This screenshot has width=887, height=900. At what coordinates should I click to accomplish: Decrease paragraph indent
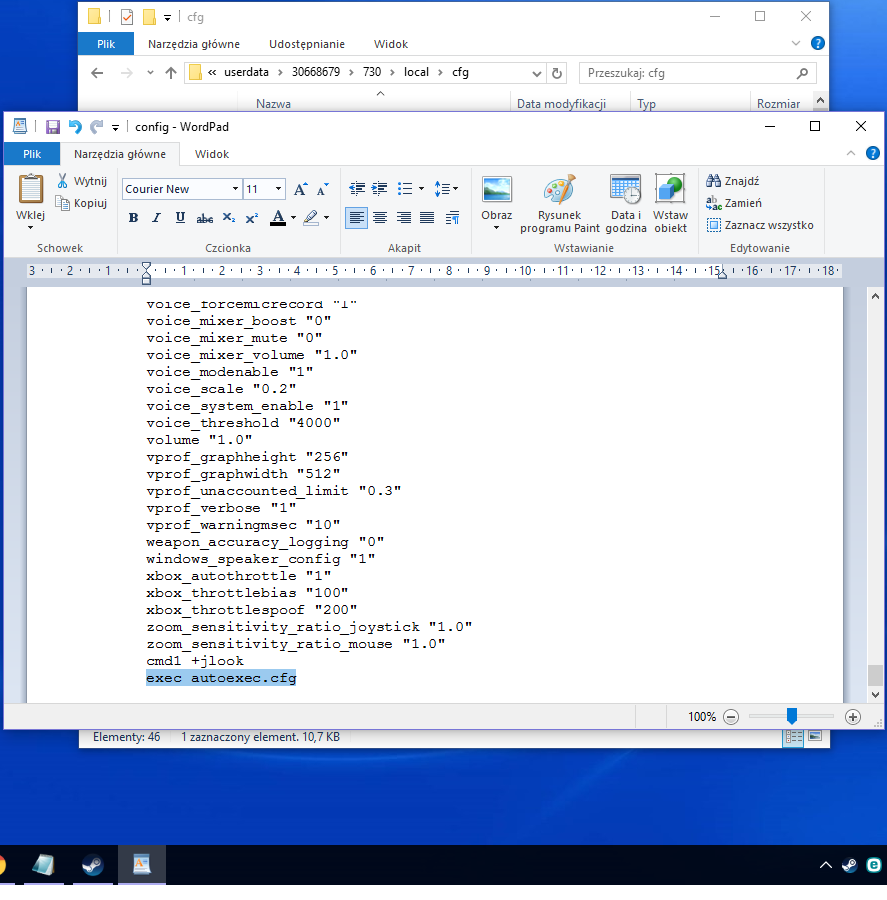pyautogui.click(x=357, y=188)
